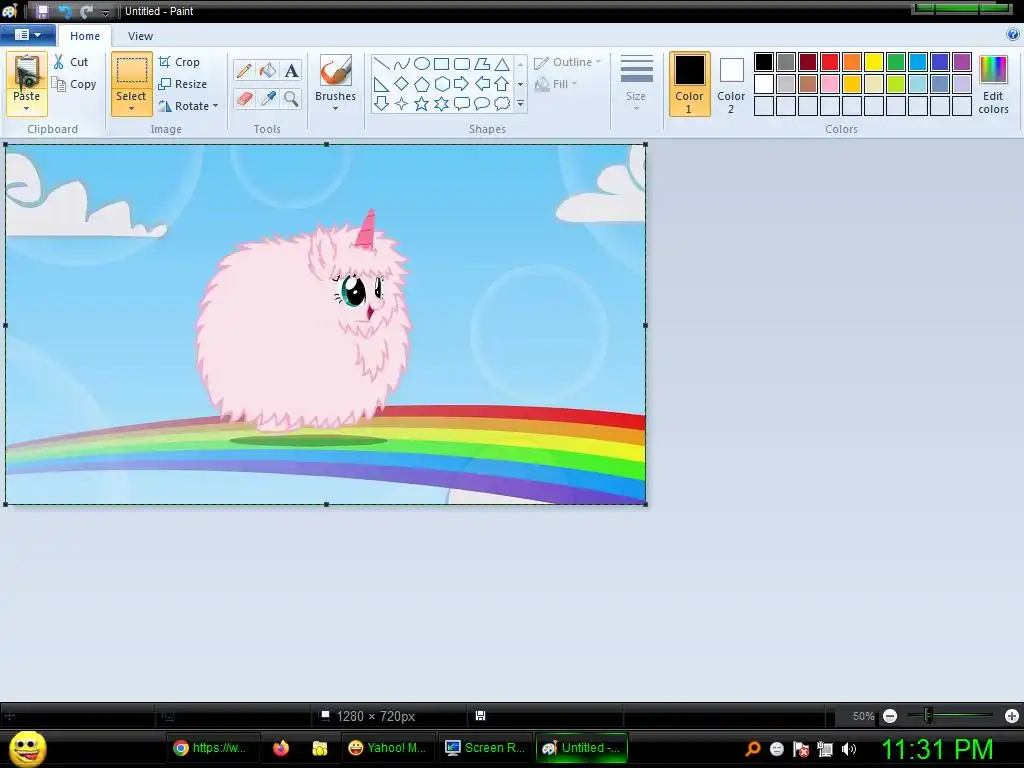Switch to the Home tab
This screenshot has width=1024, height=768.
coord(85,36)
